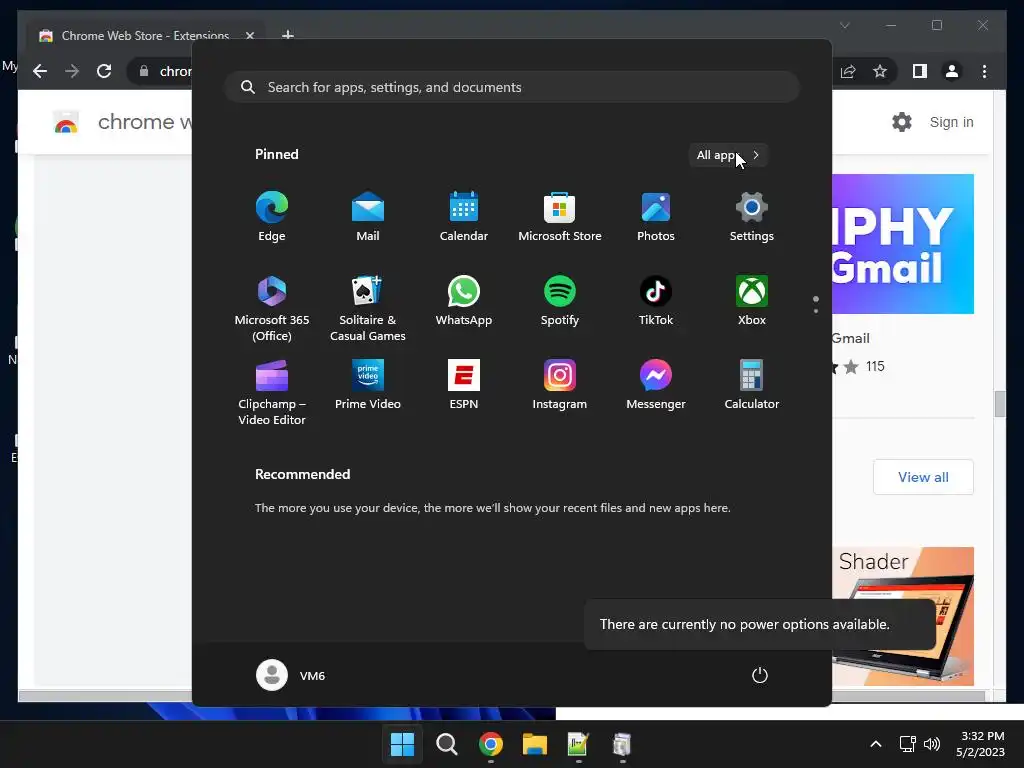Viewport: 1024px width, 768px height.
Task: Click Chrome vertical scrollbar thumb
Action: 1000,404
